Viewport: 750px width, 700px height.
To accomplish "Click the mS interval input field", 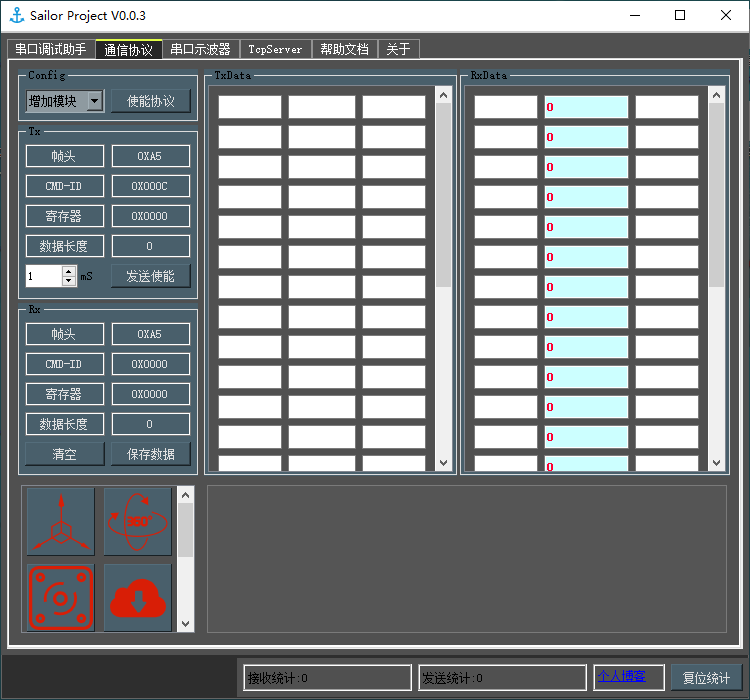I will coord(44,276).
